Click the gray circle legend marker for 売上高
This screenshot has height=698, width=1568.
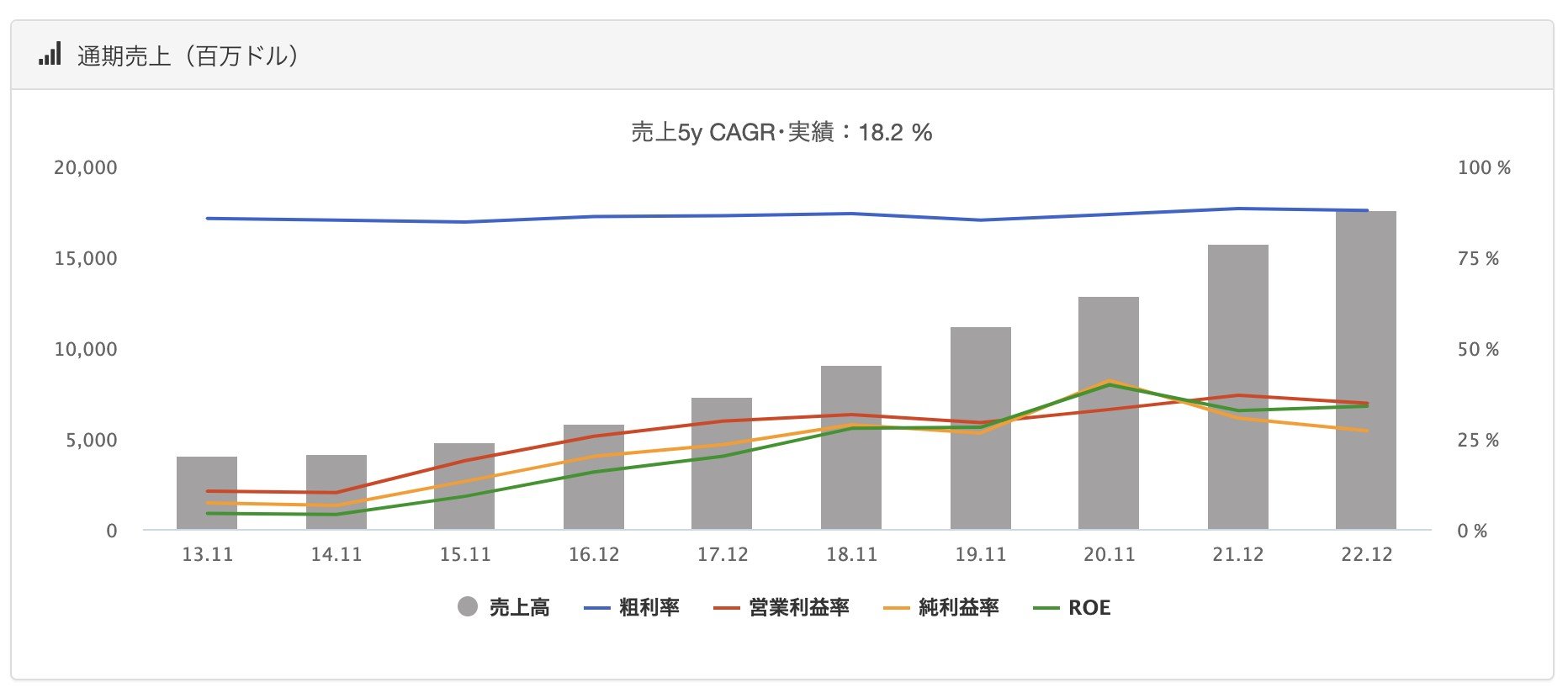pyautogui.click(x=468, y=607)
